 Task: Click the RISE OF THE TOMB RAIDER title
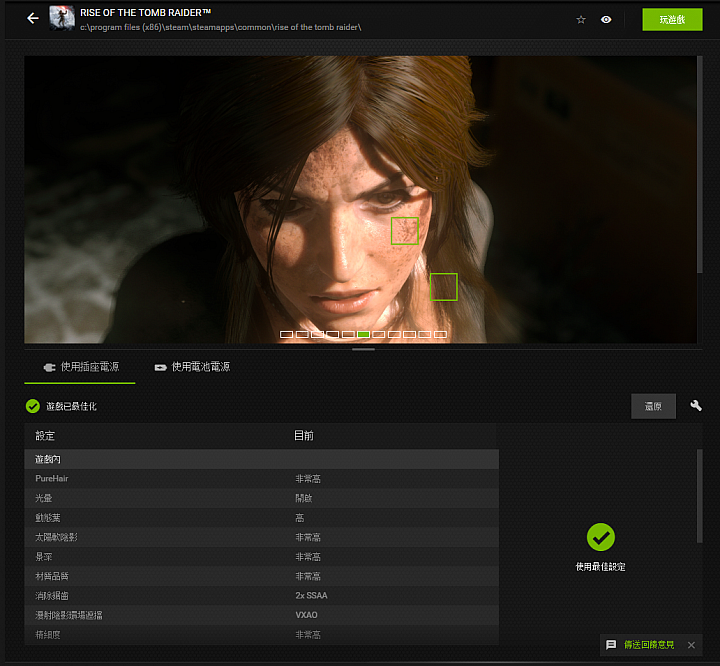pos(146,13)
